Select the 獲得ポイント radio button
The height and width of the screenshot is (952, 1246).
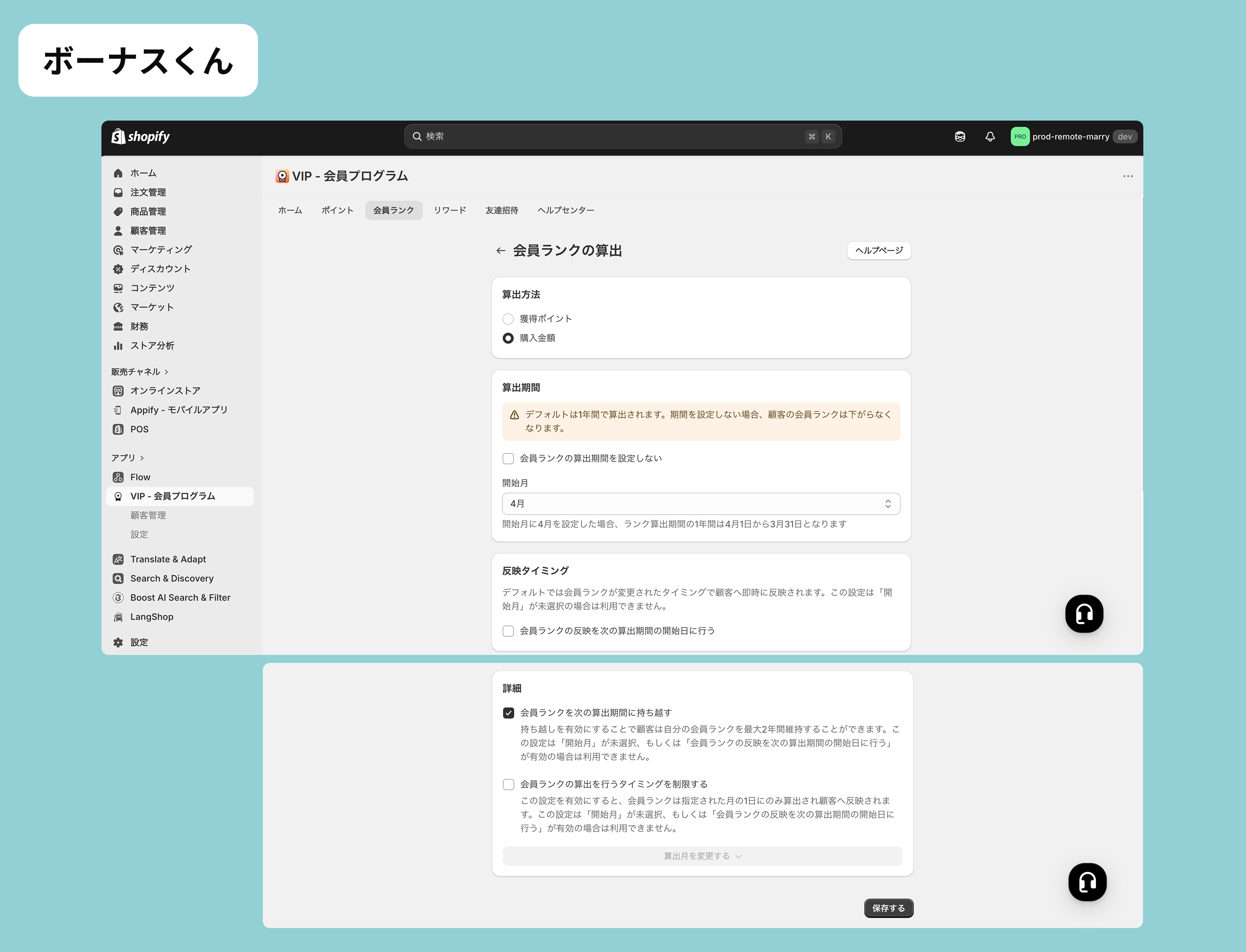pos(508,319)
